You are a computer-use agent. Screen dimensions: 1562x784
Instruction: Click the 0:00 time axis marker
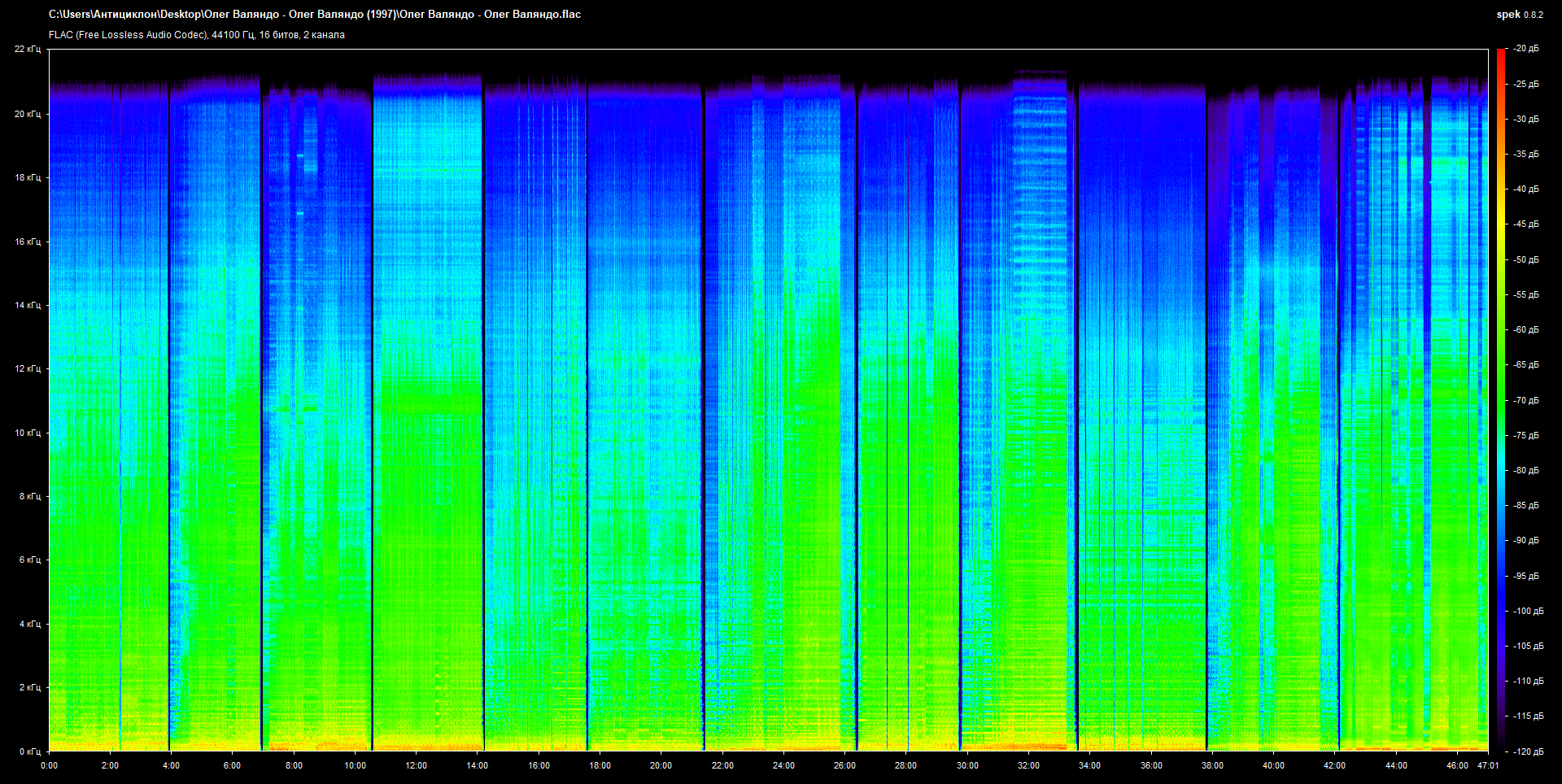(x=49, y=765)
